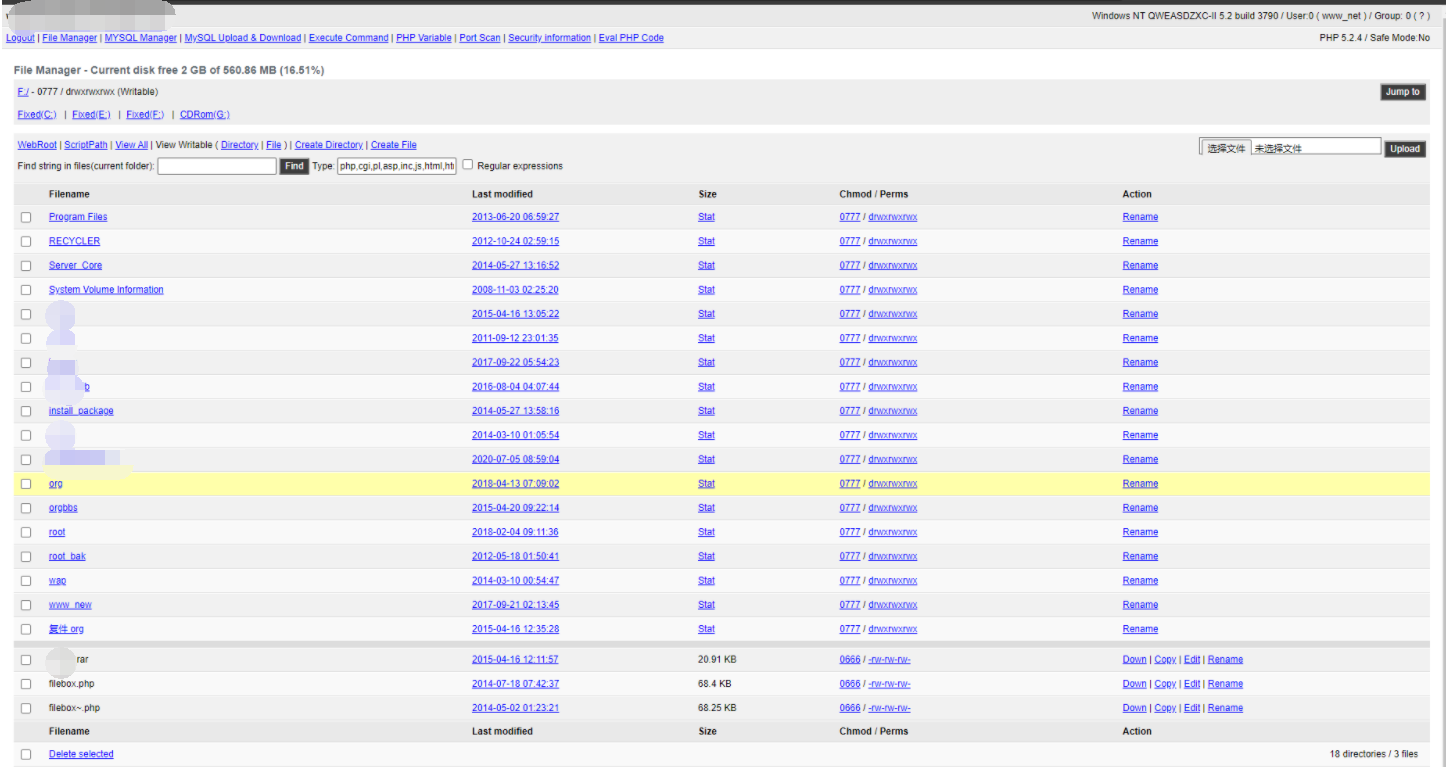Open the File Manager menu item
This screenshot has height=767, width=1446.
tap(69, 38)
